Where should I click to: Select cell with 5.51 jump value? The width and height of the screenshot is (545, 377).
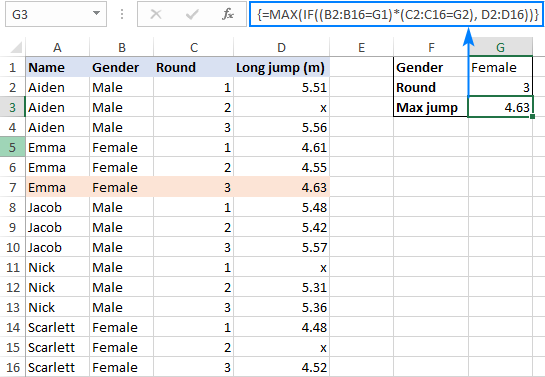(281, 87)
